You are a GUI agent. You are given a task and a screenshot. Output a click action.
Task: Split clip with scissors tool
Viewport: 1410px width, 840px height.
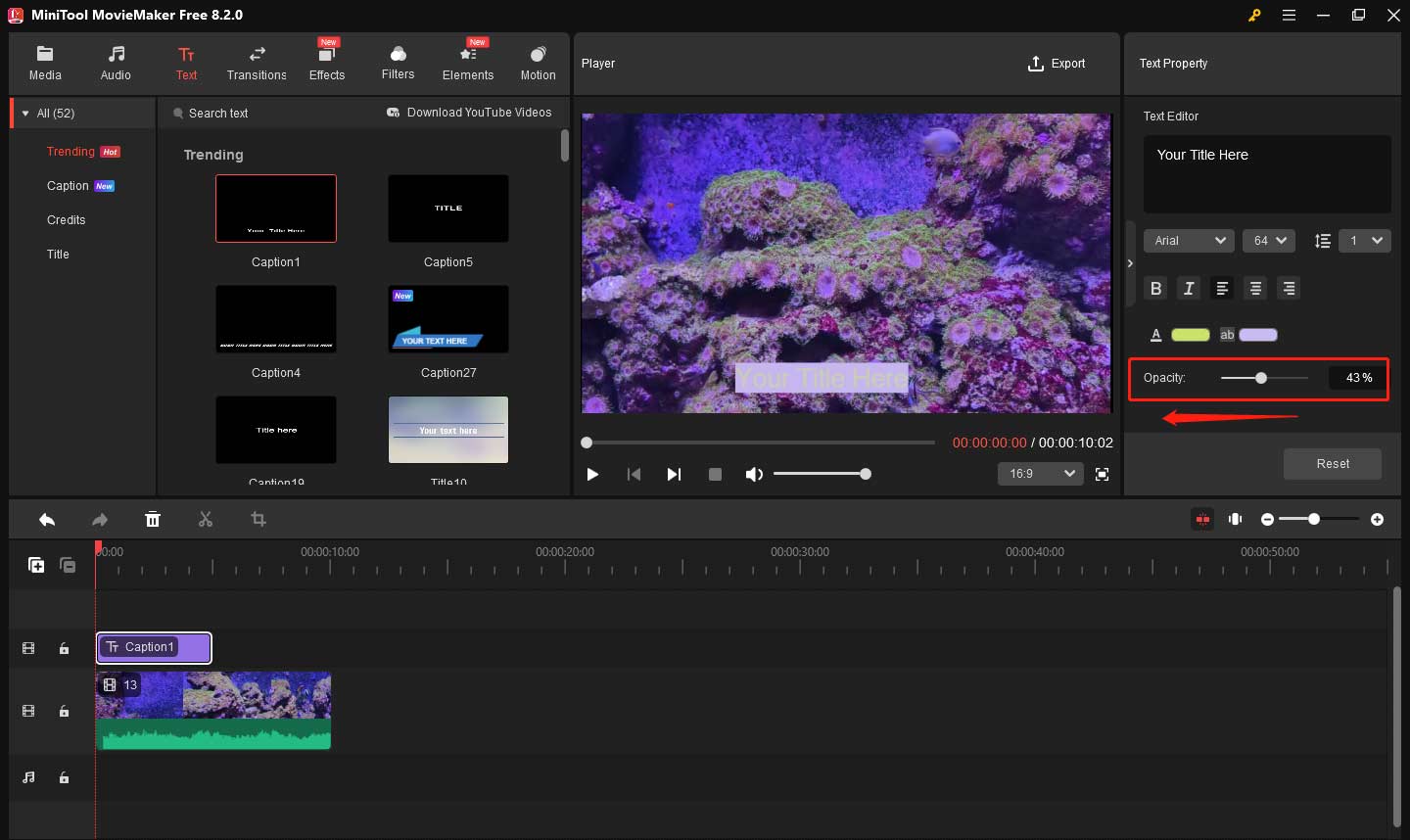click(x=206, y=520)
